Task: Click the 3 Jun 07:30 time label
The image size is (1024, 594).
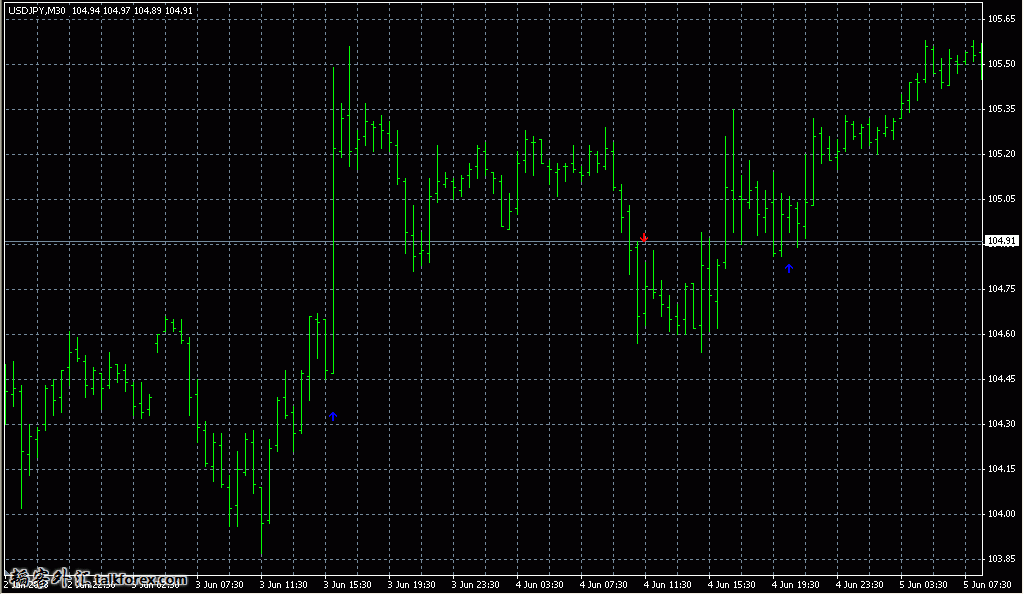Action: (219, 584)
